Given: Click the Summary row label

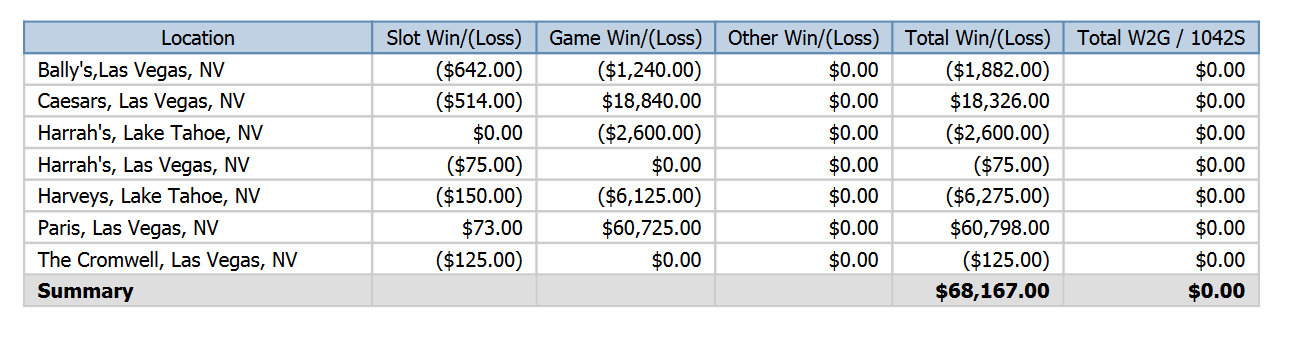Looking at the screenshot, I should pos(85,291).
